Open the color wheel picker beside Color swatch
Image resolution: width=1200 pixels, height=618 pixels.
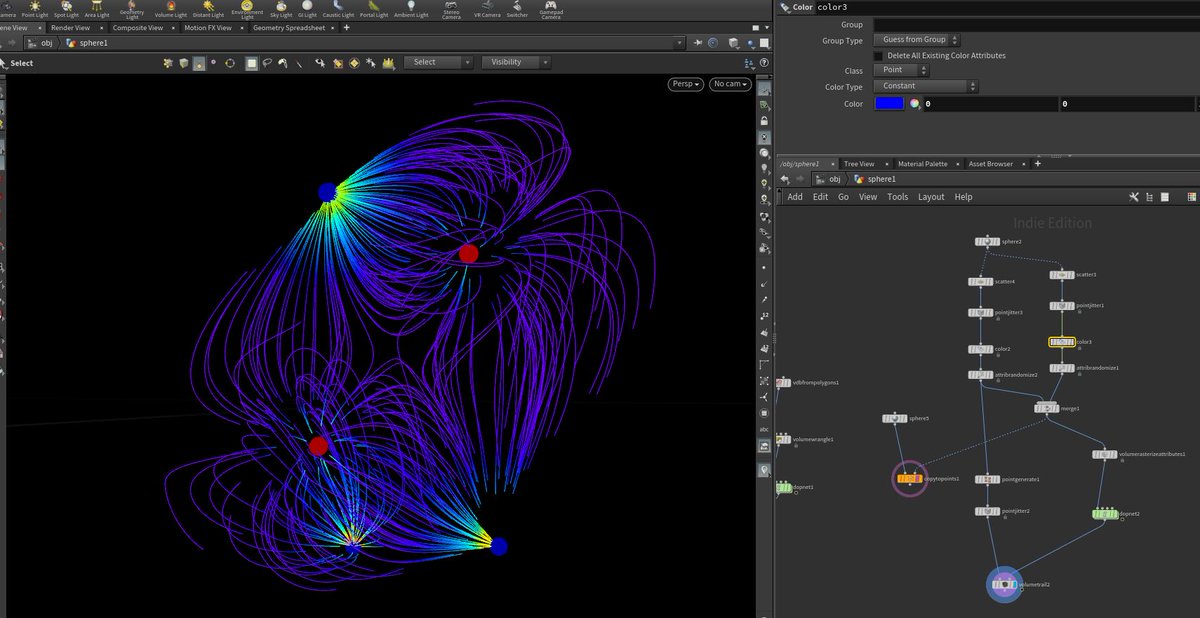914,103
